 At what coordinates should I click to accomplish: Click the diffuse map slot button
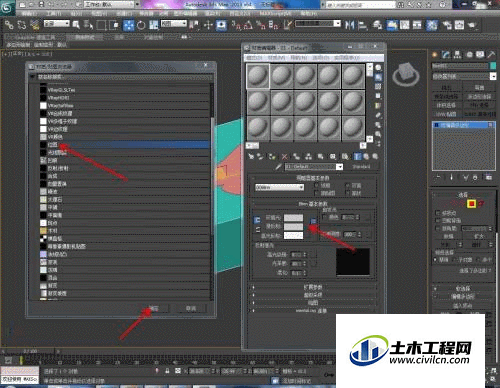tap(313, 221)
